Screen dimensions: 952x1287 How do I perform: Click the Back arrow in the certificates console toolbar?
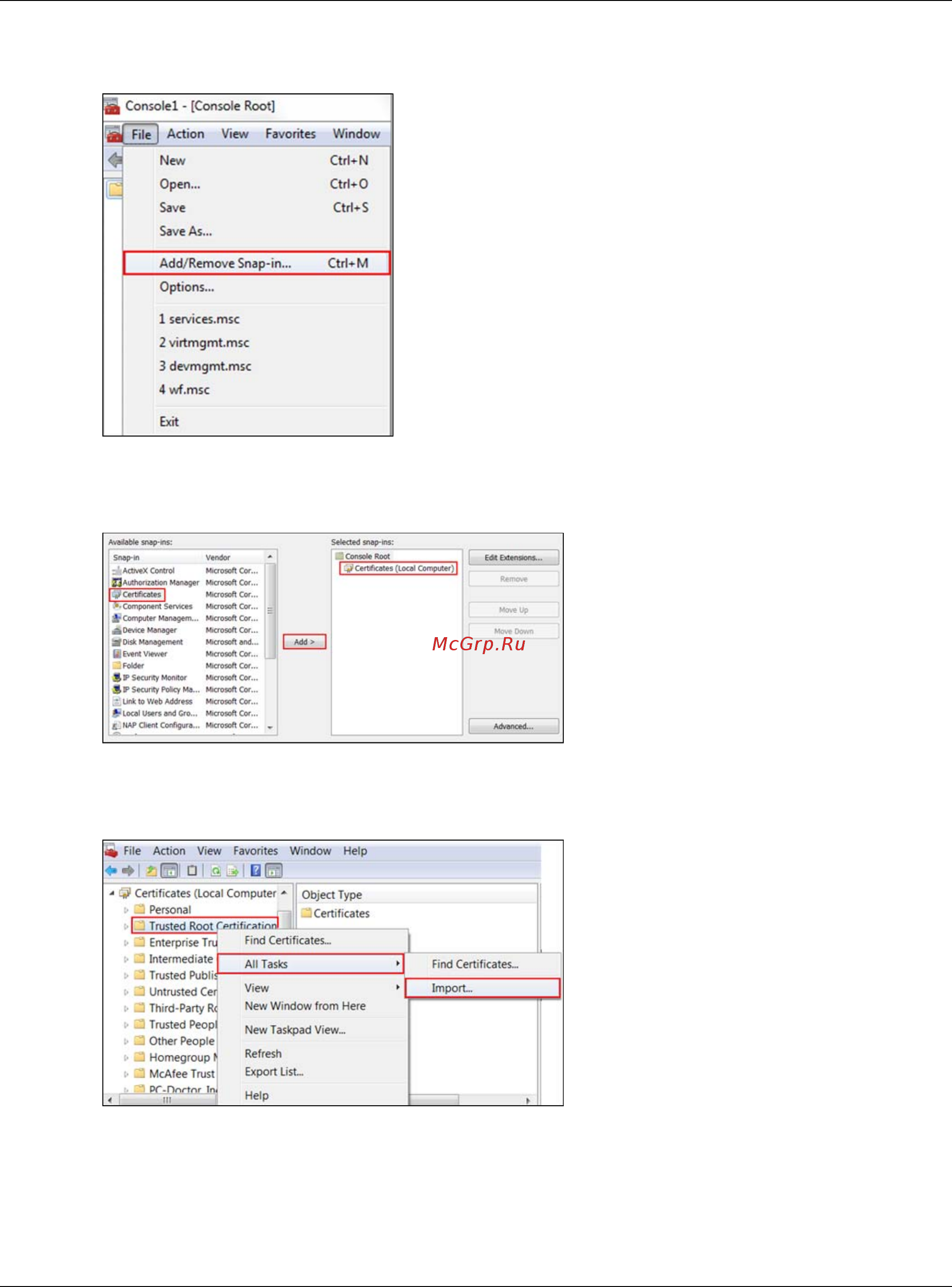tap(111, 870)
